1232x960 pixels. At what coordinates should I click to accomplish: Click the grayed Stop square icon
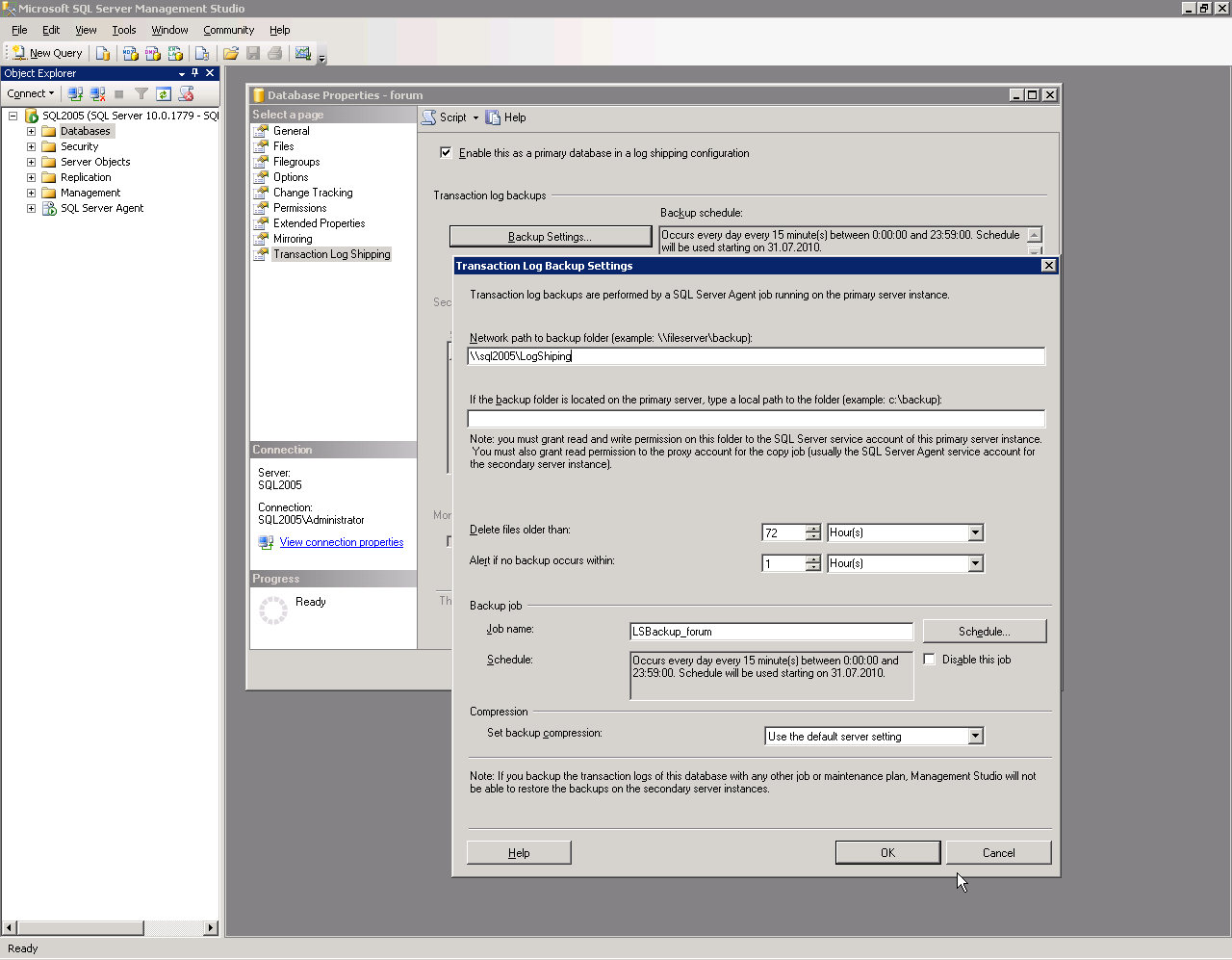[x=119, y=93]
